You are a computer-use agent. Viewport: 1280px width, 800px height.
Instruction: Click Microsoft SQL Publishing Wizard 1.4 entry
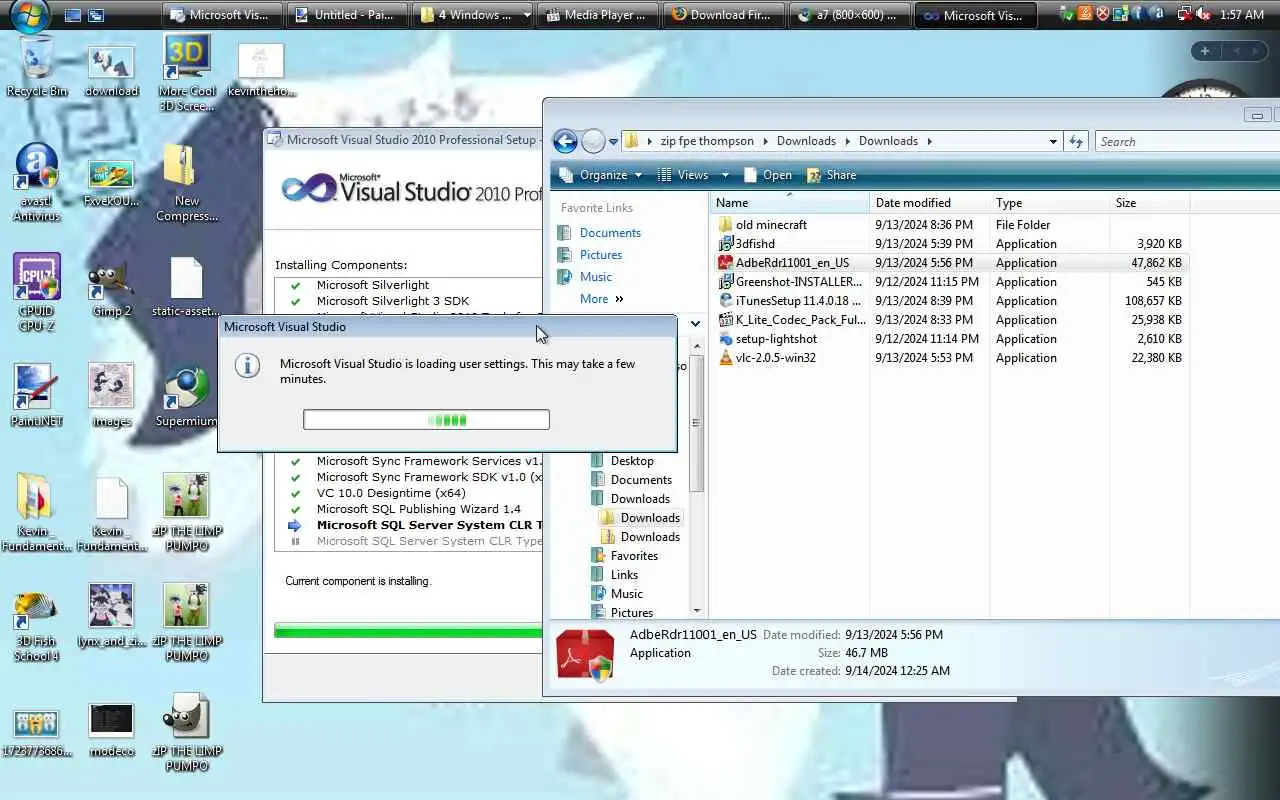tap(418, 509)
